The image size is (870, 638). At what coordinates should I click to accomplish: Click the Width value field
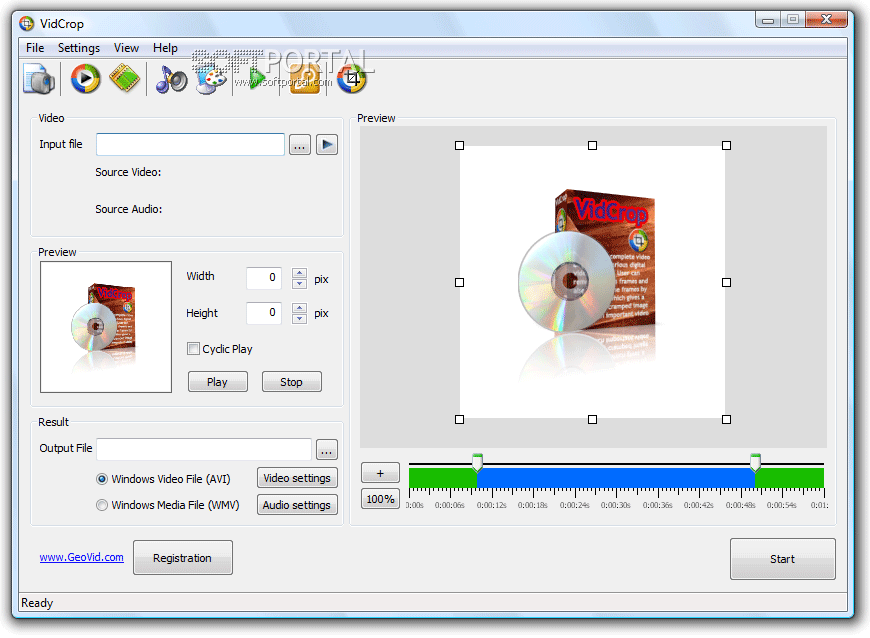tap(264, 278)
